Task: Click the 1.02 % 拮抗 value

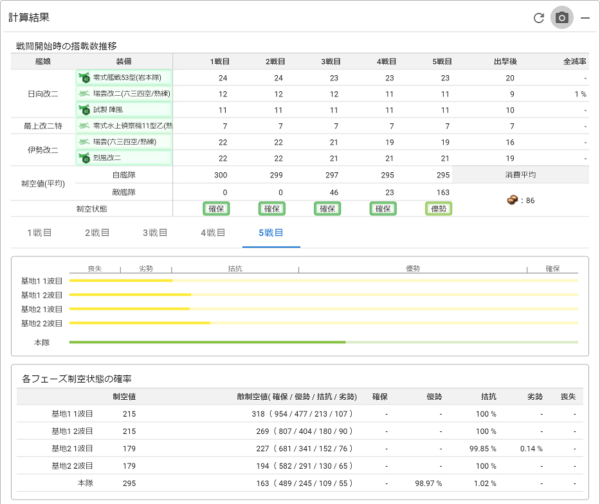Action: [485, 483]
